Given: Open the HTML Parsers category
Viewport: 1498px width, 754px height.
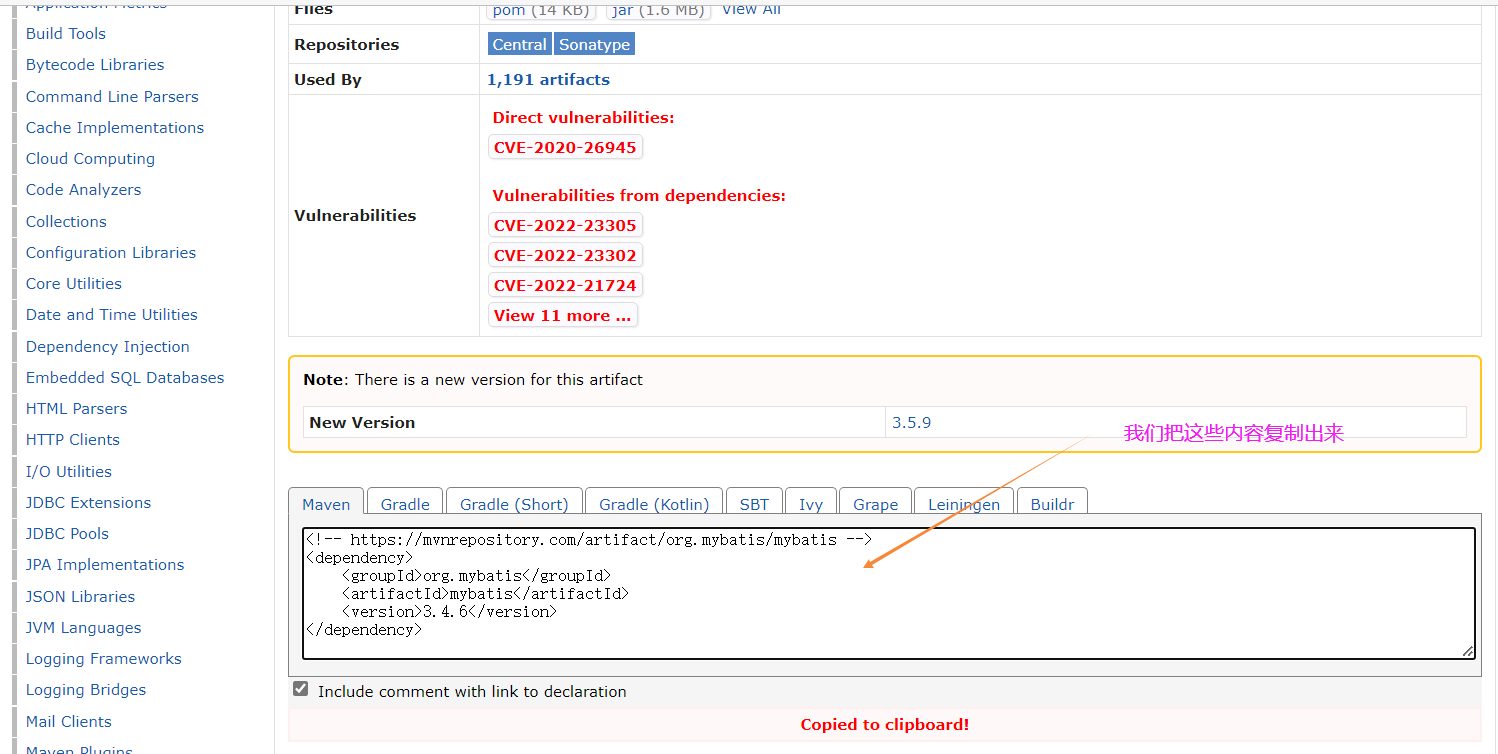Looking at the screenshot, I should (77, 408).
